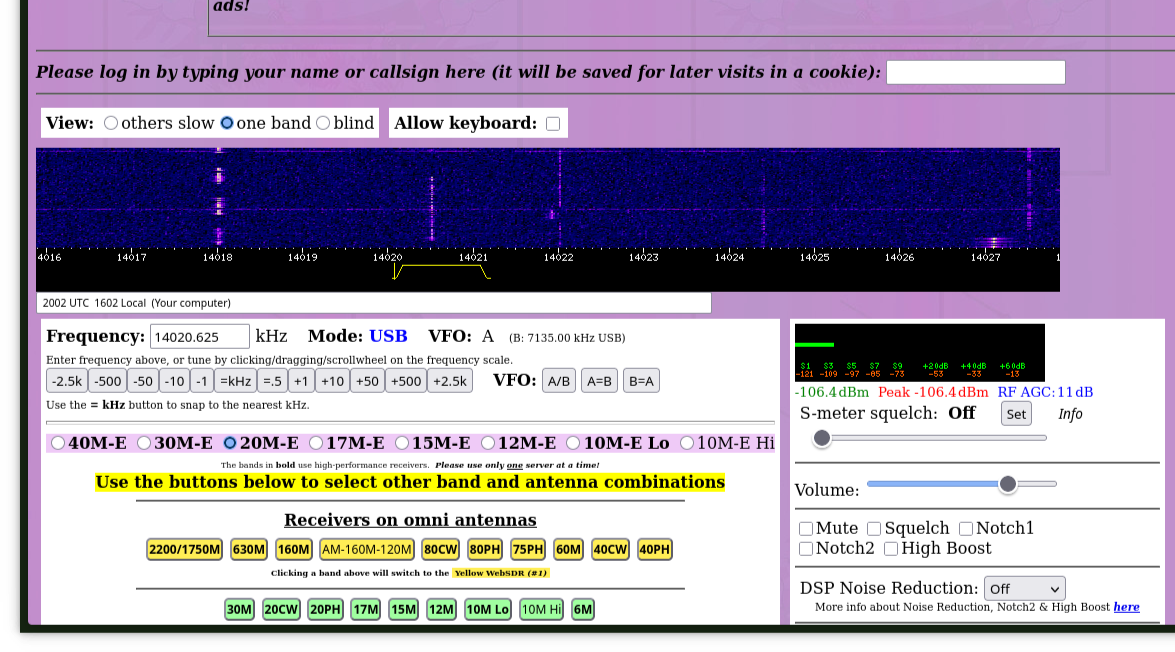Enable the High Boost checkbox
The image size is (1175, 652).
(891, 549)
